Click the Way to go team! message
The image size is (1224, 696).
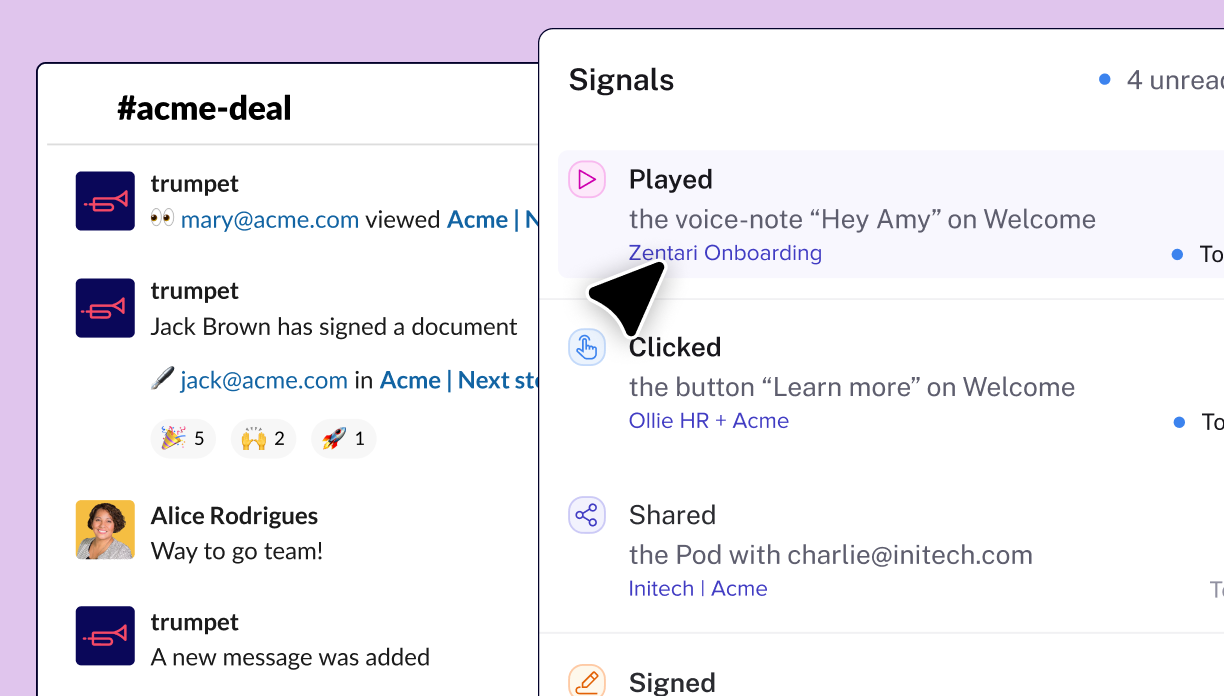click(237, 551)
